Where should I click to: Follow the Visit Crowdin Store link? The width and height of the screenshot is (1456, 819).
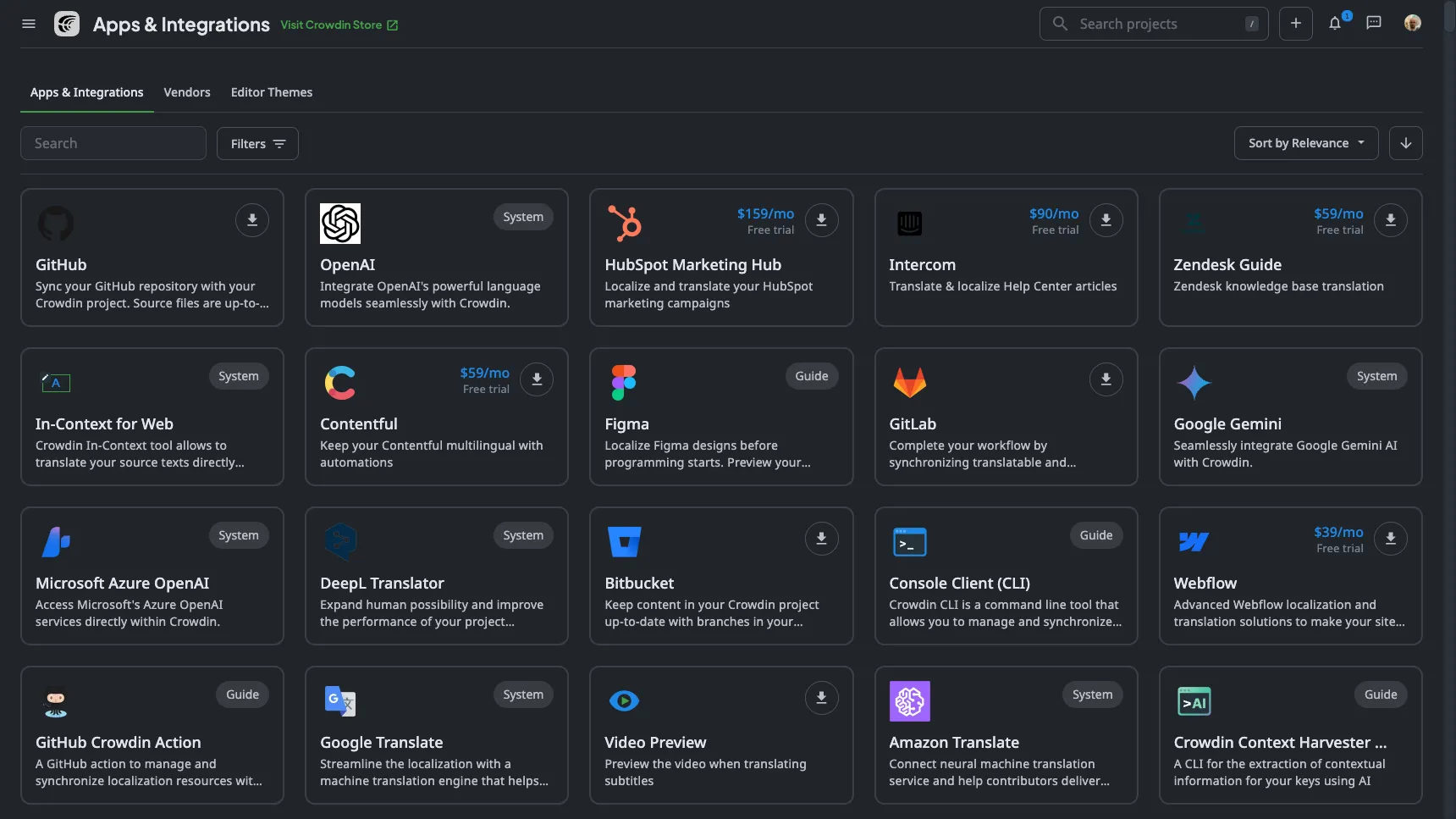tap(339, 25)
